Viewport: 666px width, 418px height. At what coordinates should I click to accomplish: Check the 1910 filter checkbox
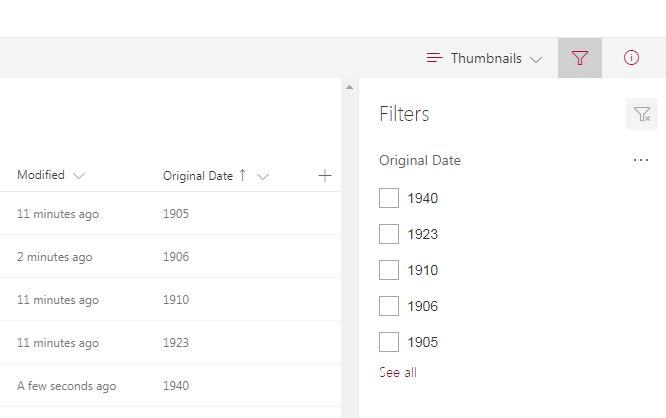(x=389, y=270)
